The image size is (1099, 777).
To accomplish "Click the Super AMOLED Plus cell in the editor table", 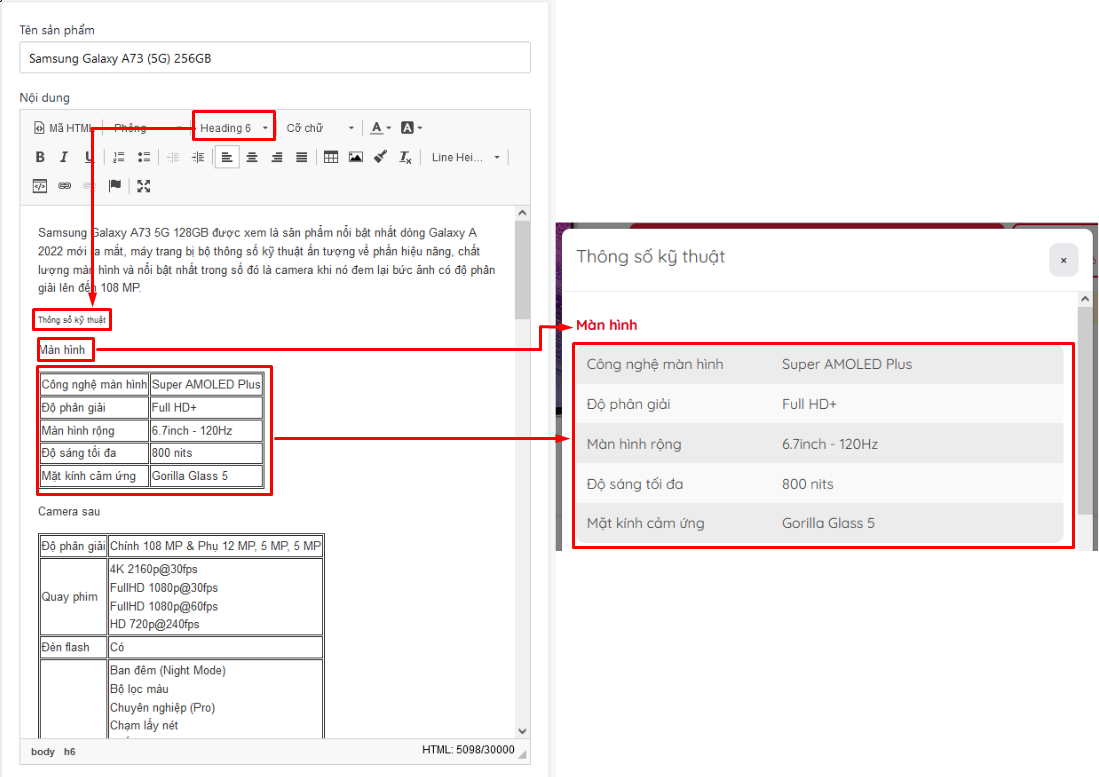I will [x=206, y=384].
